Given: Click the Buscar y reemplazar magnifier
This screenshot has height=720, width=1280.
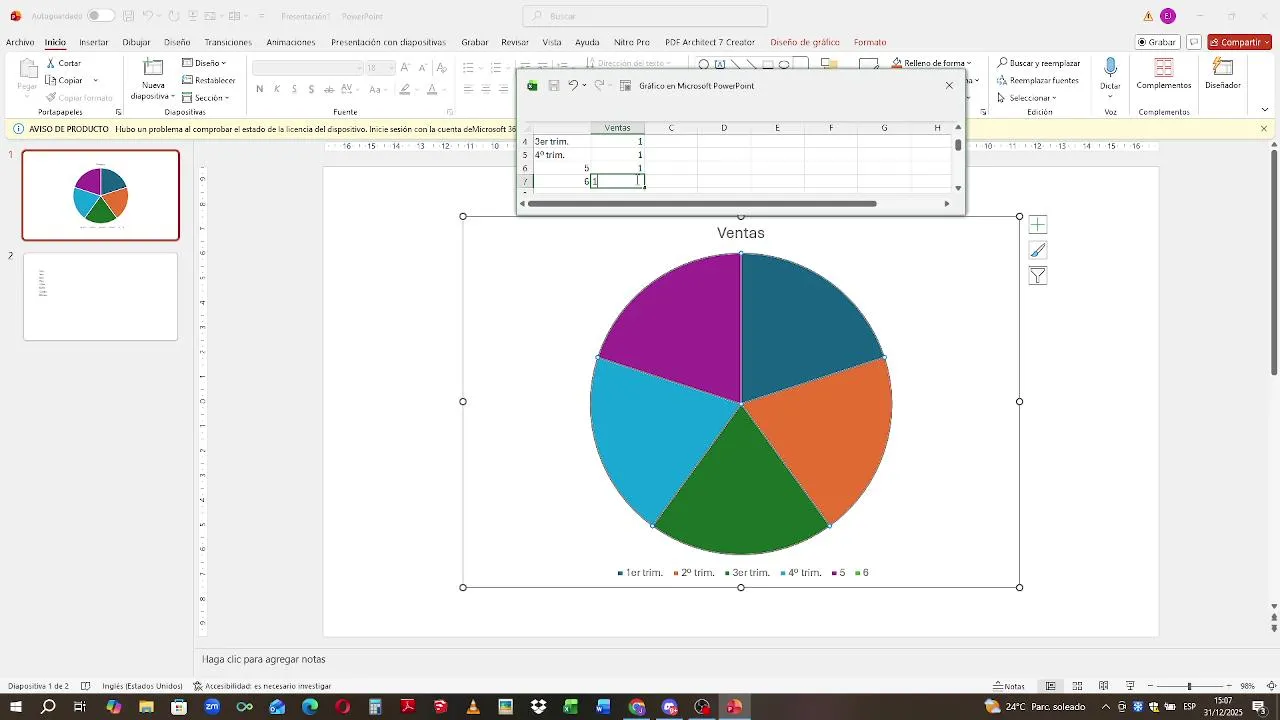Looking at the screenshot, I should pyautogui.click(x=1002, y=63).
